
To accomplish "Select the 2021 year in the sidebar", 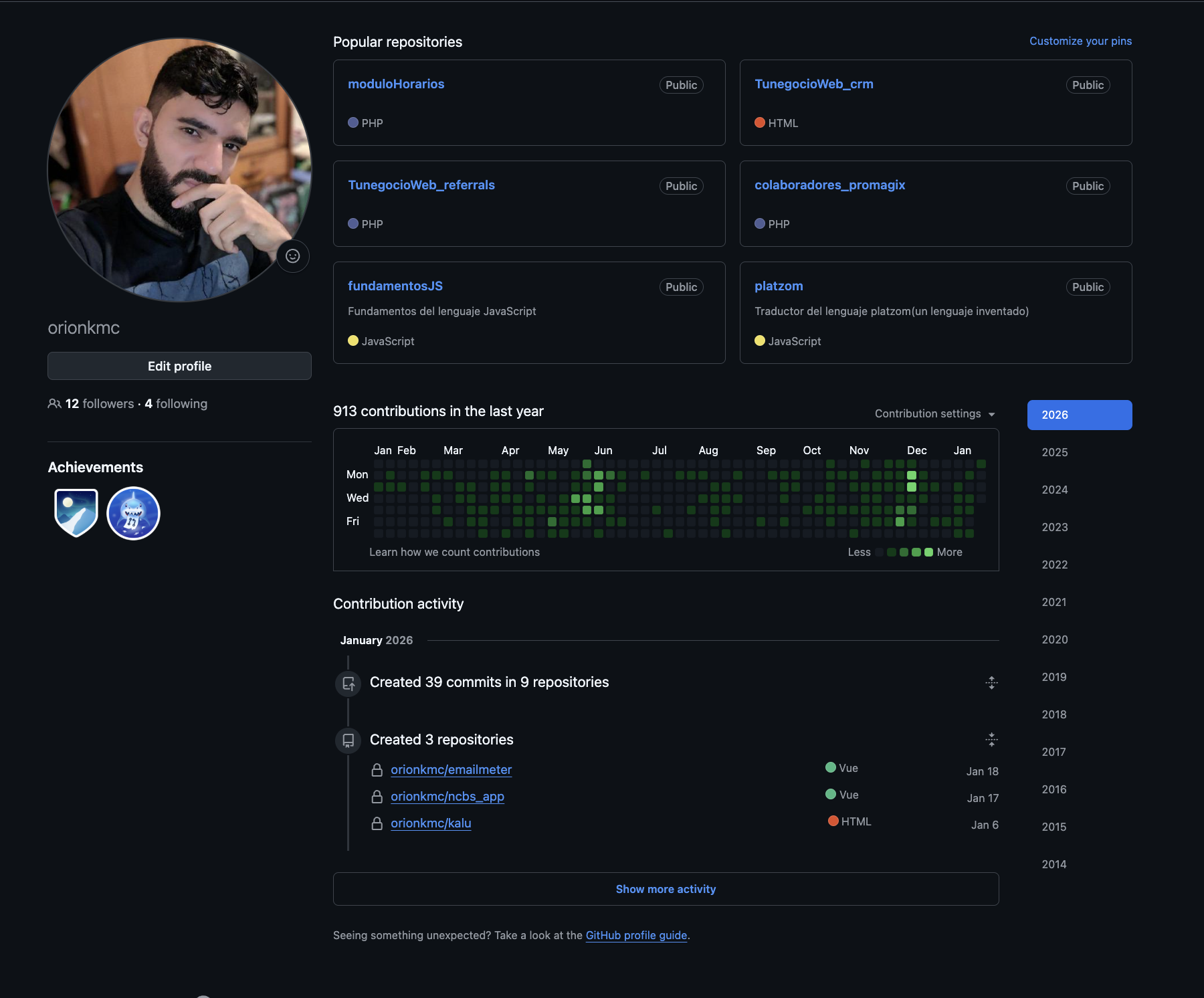I will [x=1053, y=602].
